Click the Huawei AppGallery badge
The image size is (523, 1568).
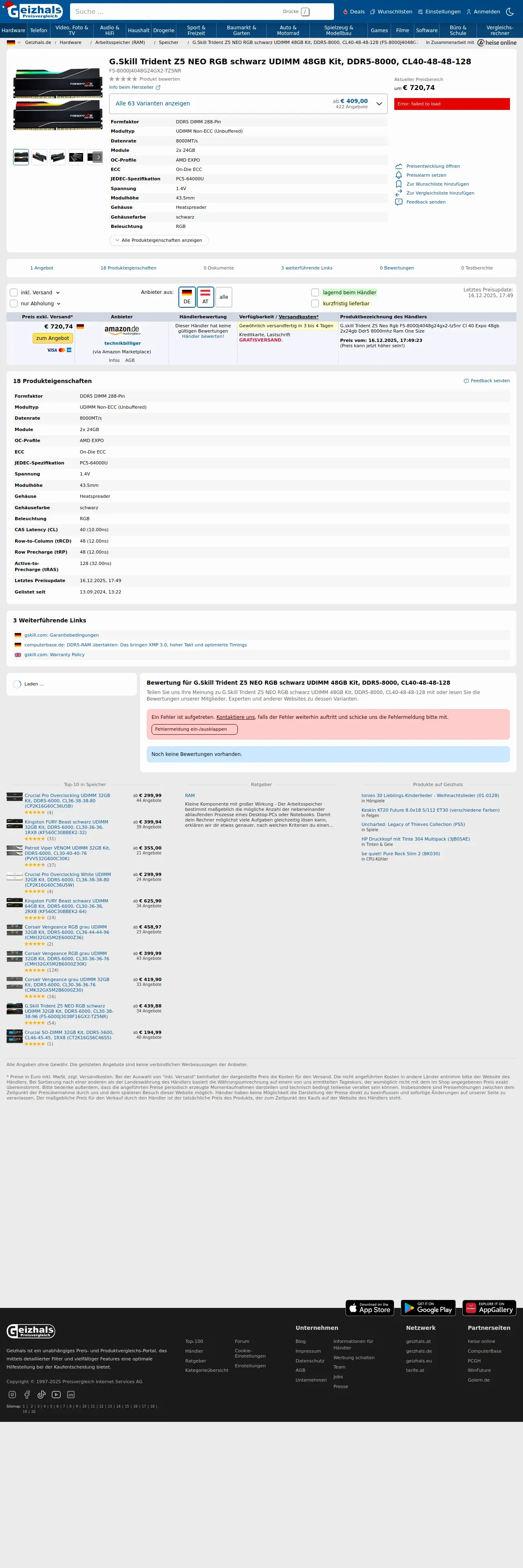tap(490, 1307)
